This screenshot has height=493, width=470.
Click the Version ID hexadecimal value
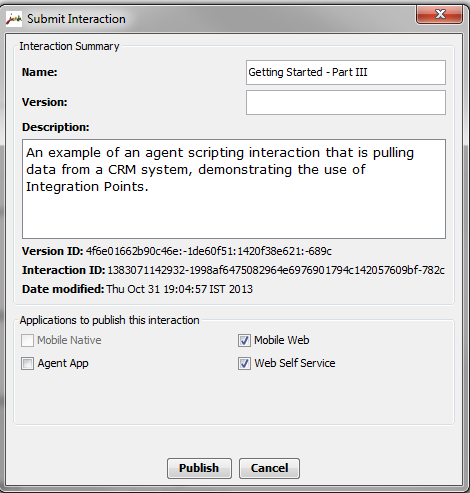(209, 251)
